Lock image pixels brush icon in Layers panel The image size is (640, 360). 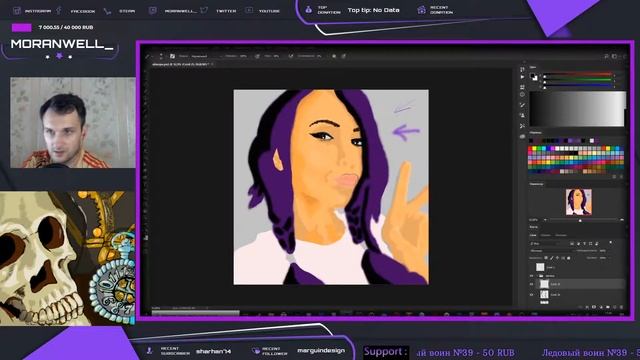pos(552,258)
